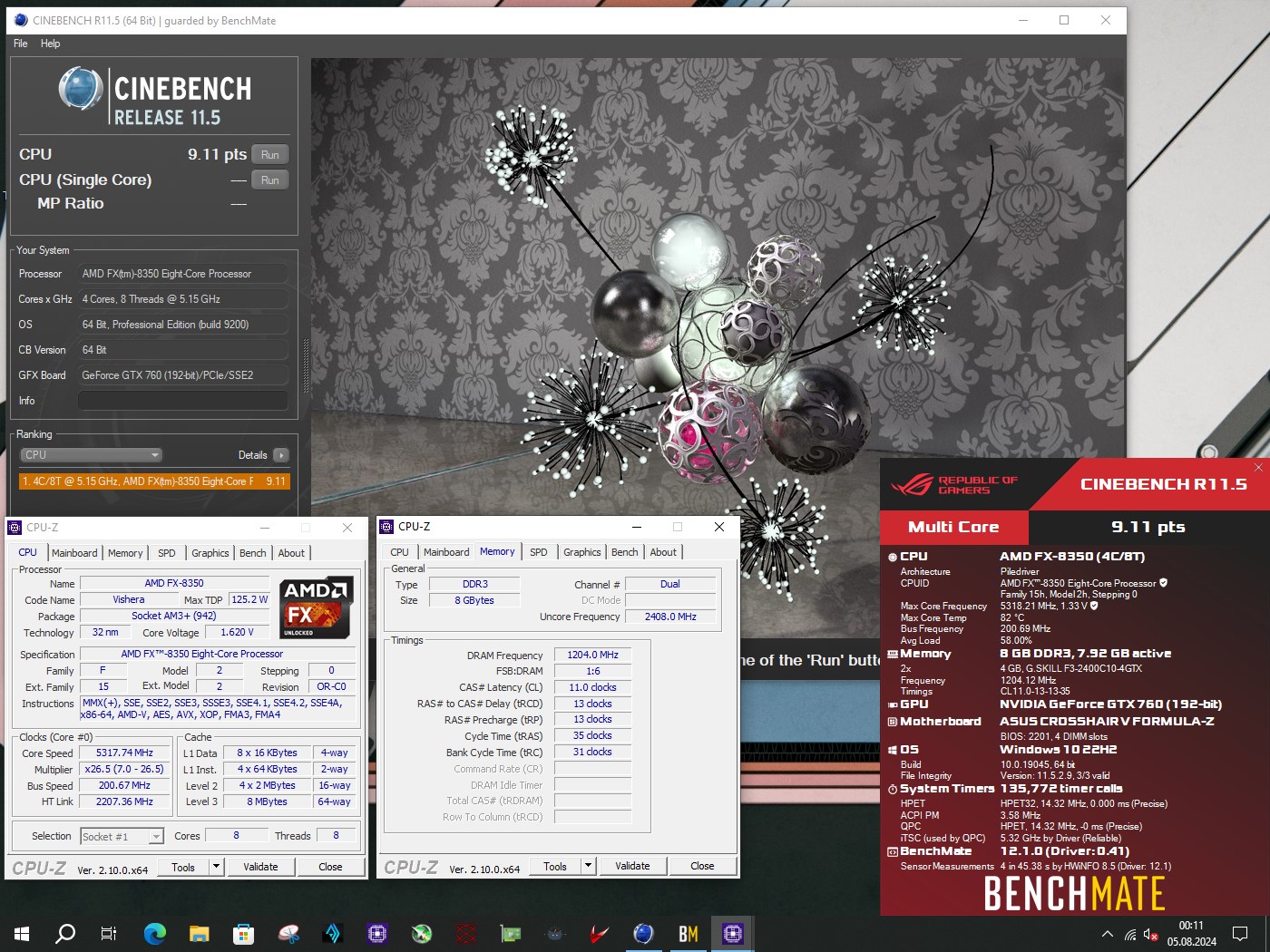Launch Microsoft Edge from taskbar

[x=155, y=933]
